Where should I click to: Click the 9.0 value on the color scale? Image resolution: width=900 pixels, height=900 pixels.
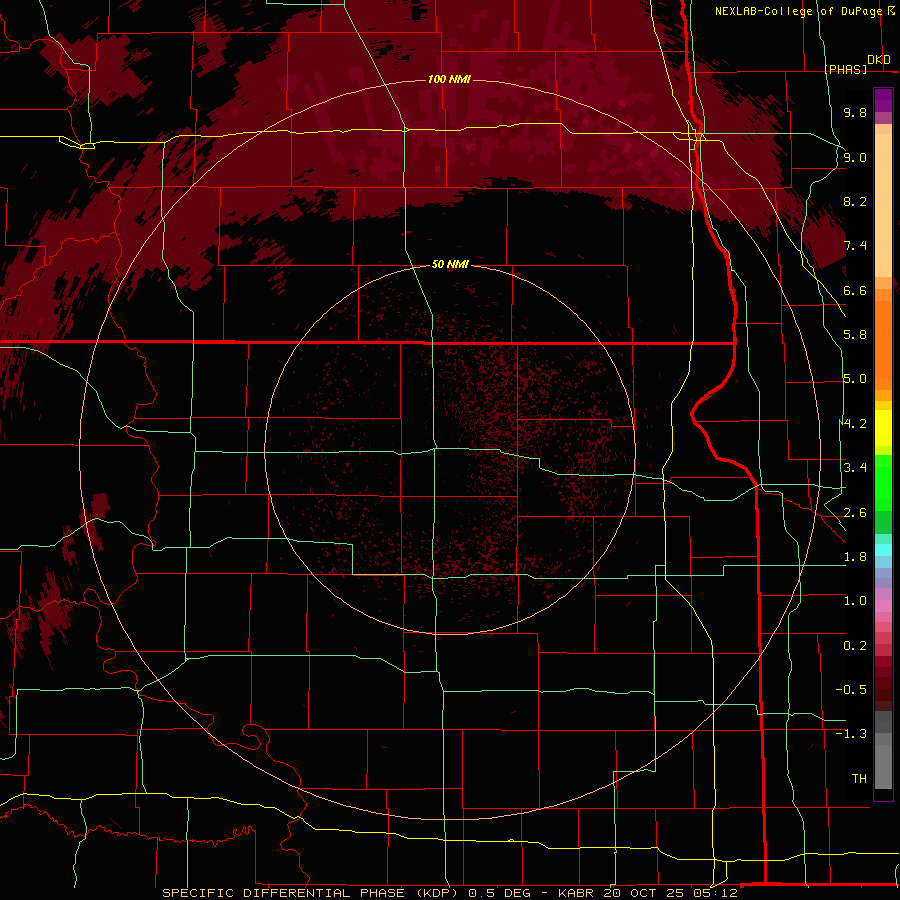pyautogui.click(x=855, y=157)
